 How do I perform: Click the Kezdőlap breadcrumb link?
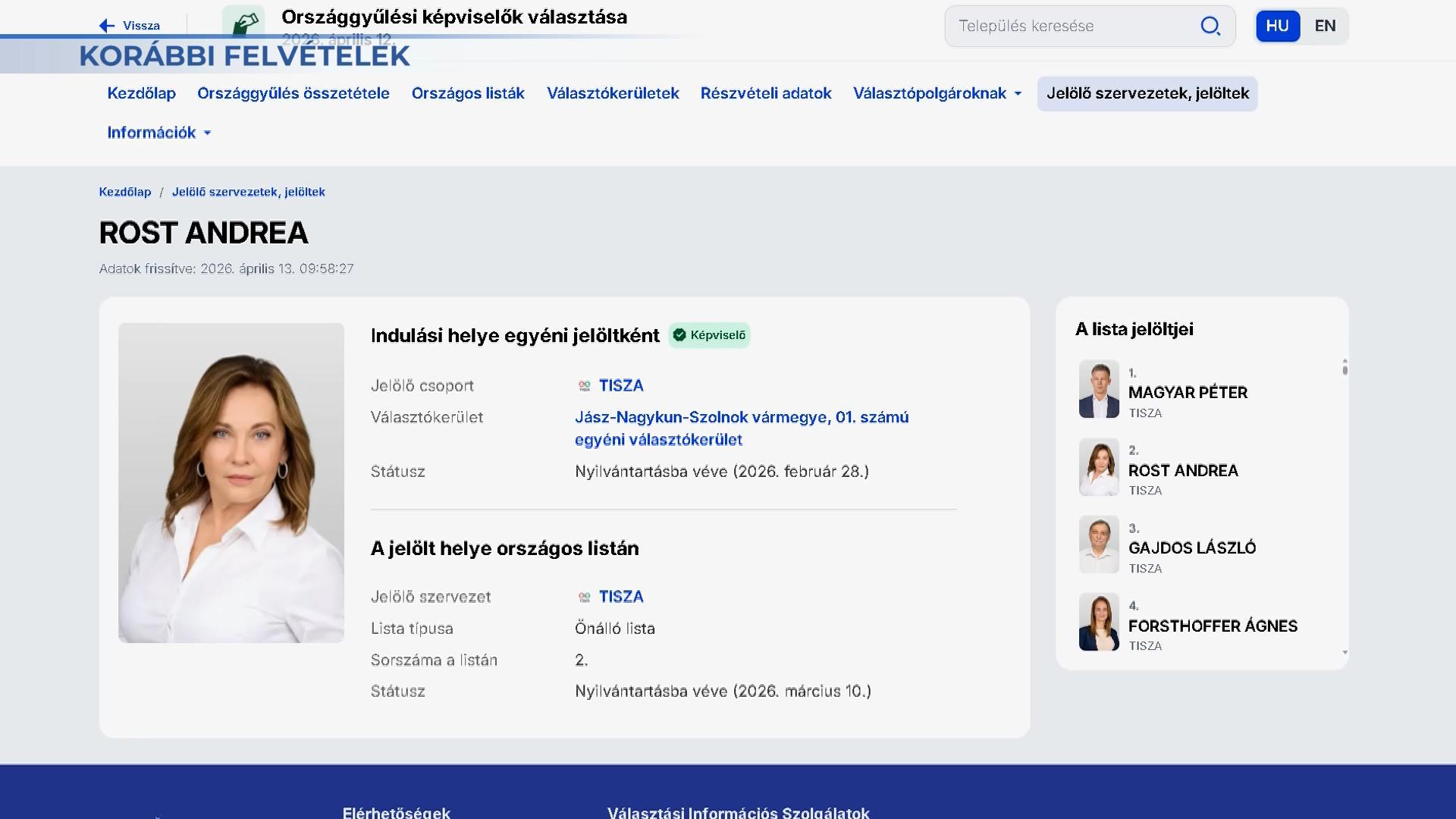(125, 192)
